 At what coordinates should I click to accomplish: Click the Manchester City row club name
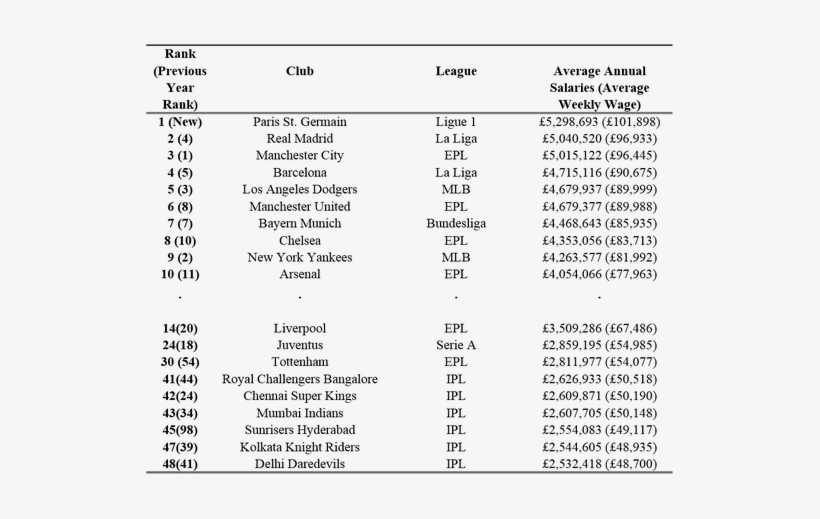299,156
